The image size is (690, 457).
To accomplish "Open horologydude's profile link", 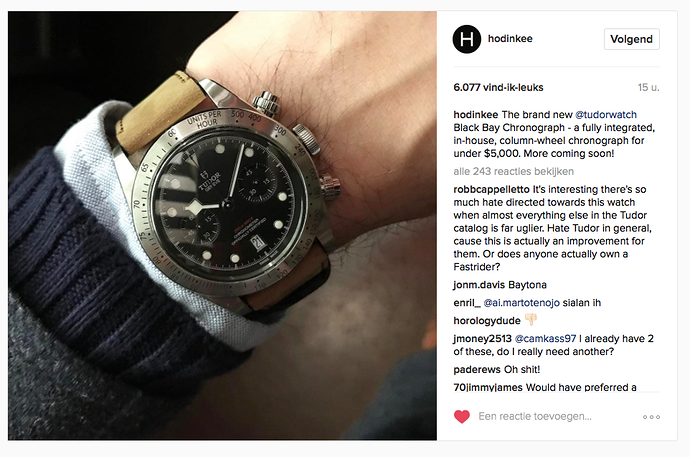I will (x=487, y=321).
